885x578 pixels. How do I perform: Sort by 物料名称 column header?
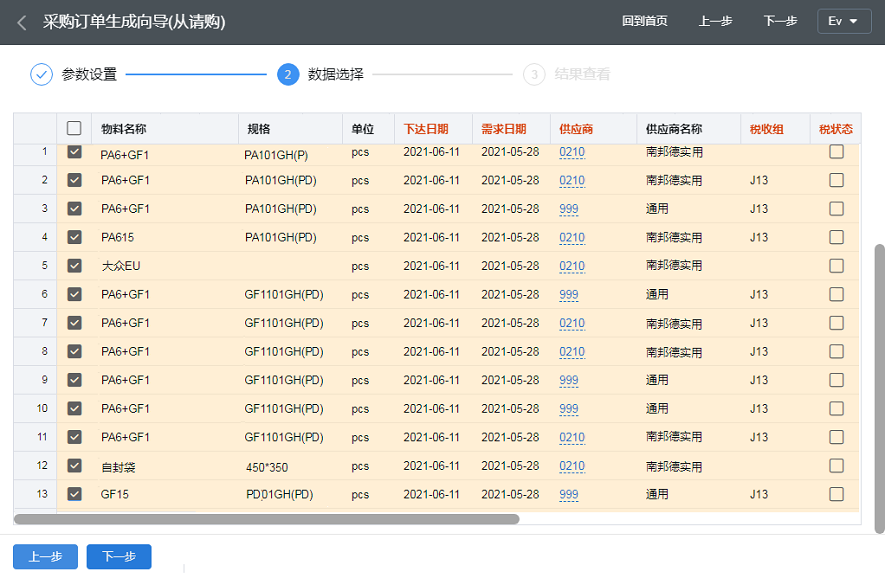(124, 129)
